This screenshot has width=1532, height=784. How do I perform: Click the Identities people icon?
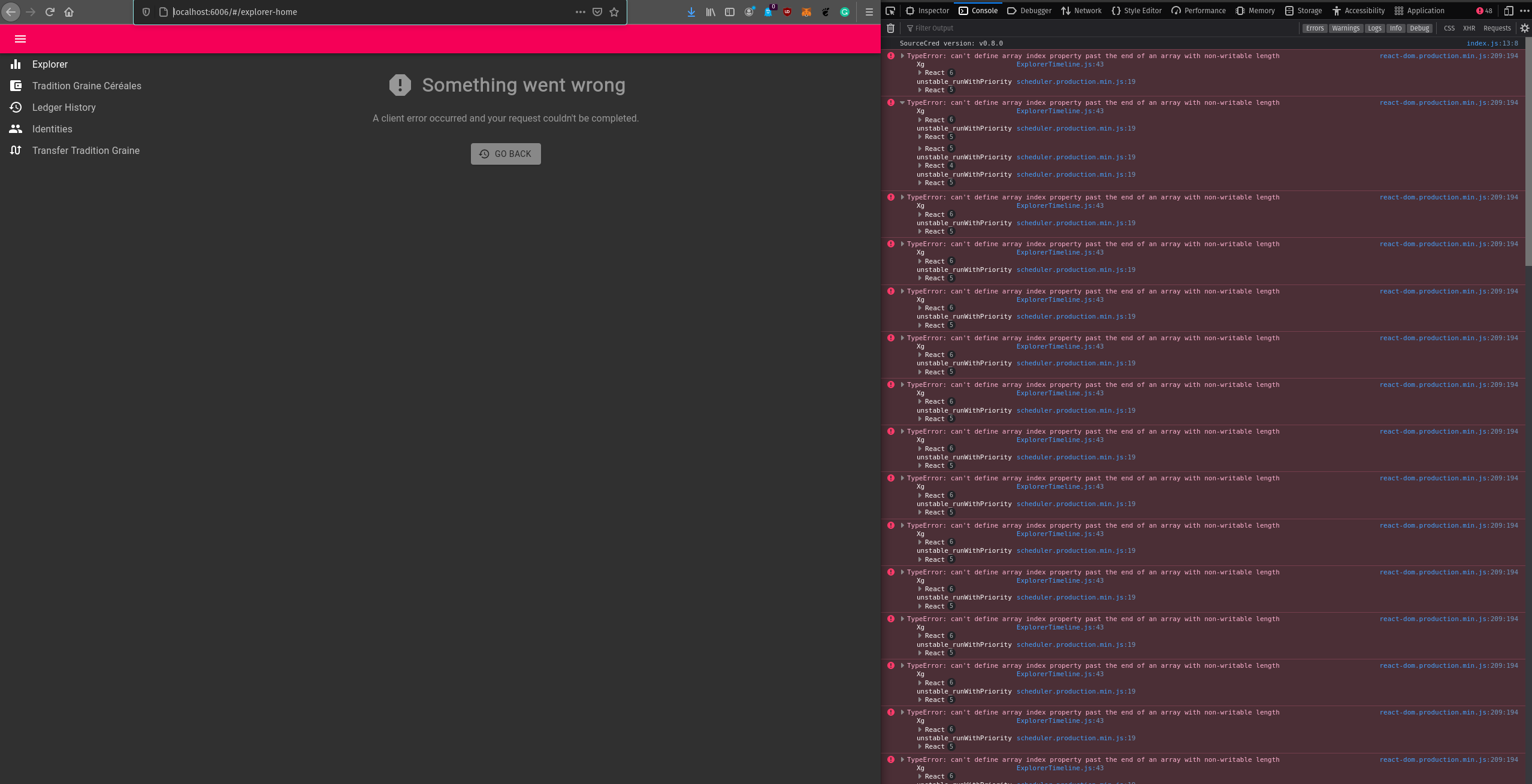point(16,129)
